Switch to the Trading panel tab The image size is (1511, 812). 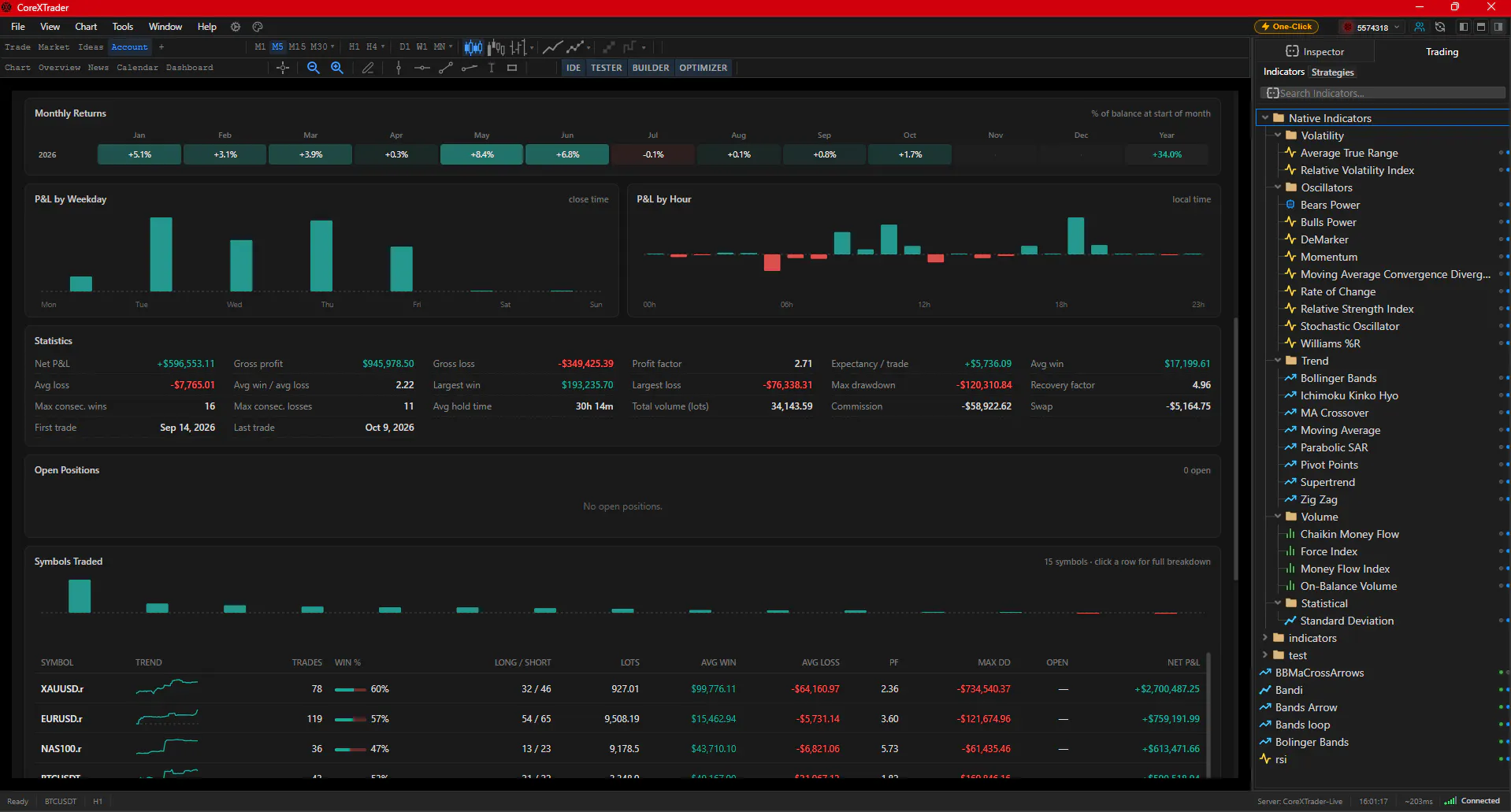[1442, 52]
